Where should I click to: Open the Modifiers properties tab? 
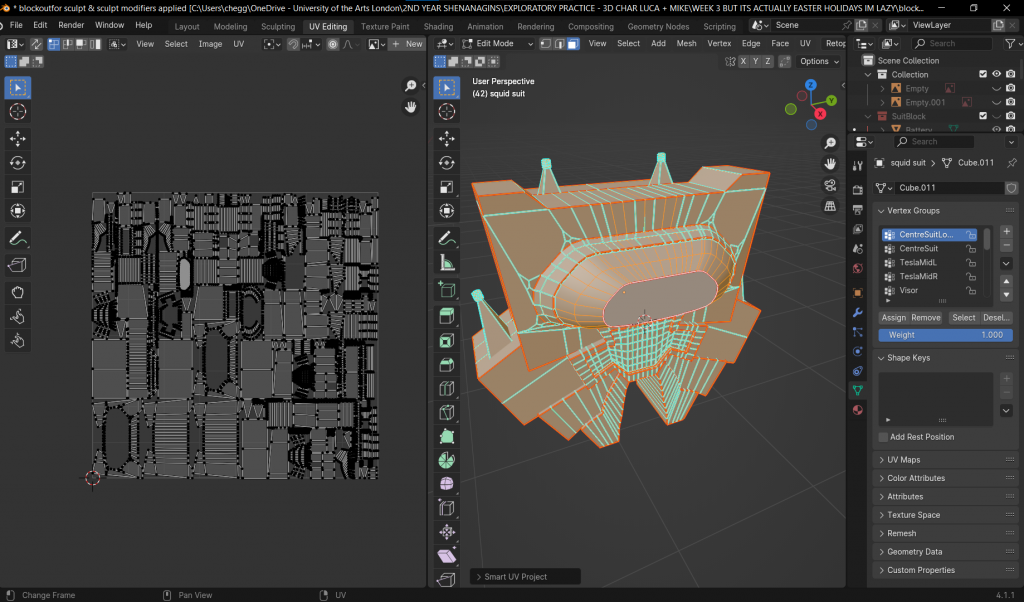click(x=857, y=312)
